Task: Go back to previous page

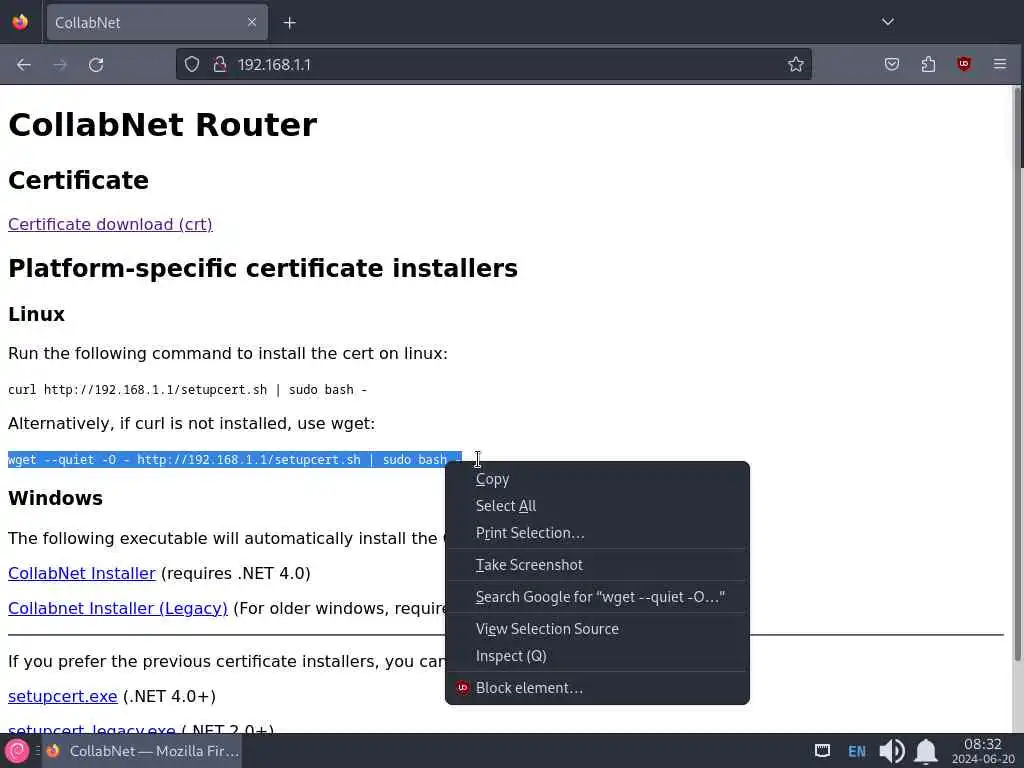Action: [x=24, y=65]
